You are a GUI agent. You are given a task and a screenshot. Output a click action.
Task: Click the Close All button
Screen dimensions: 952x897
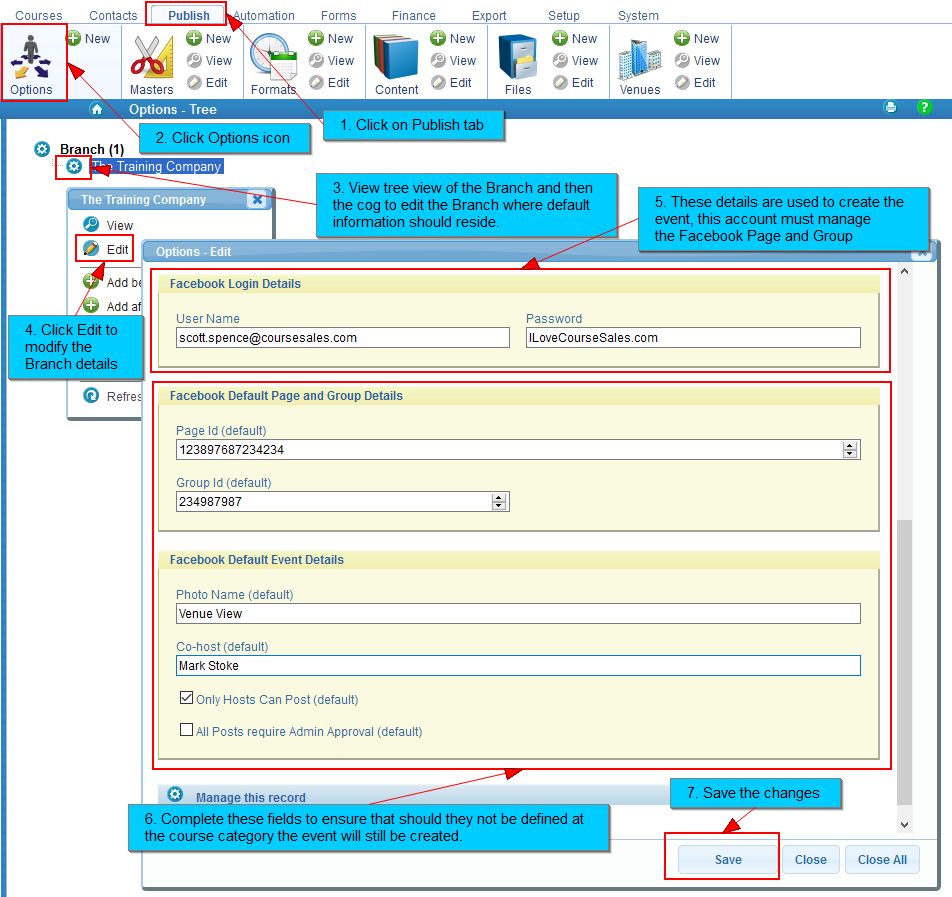click(882, 859)
